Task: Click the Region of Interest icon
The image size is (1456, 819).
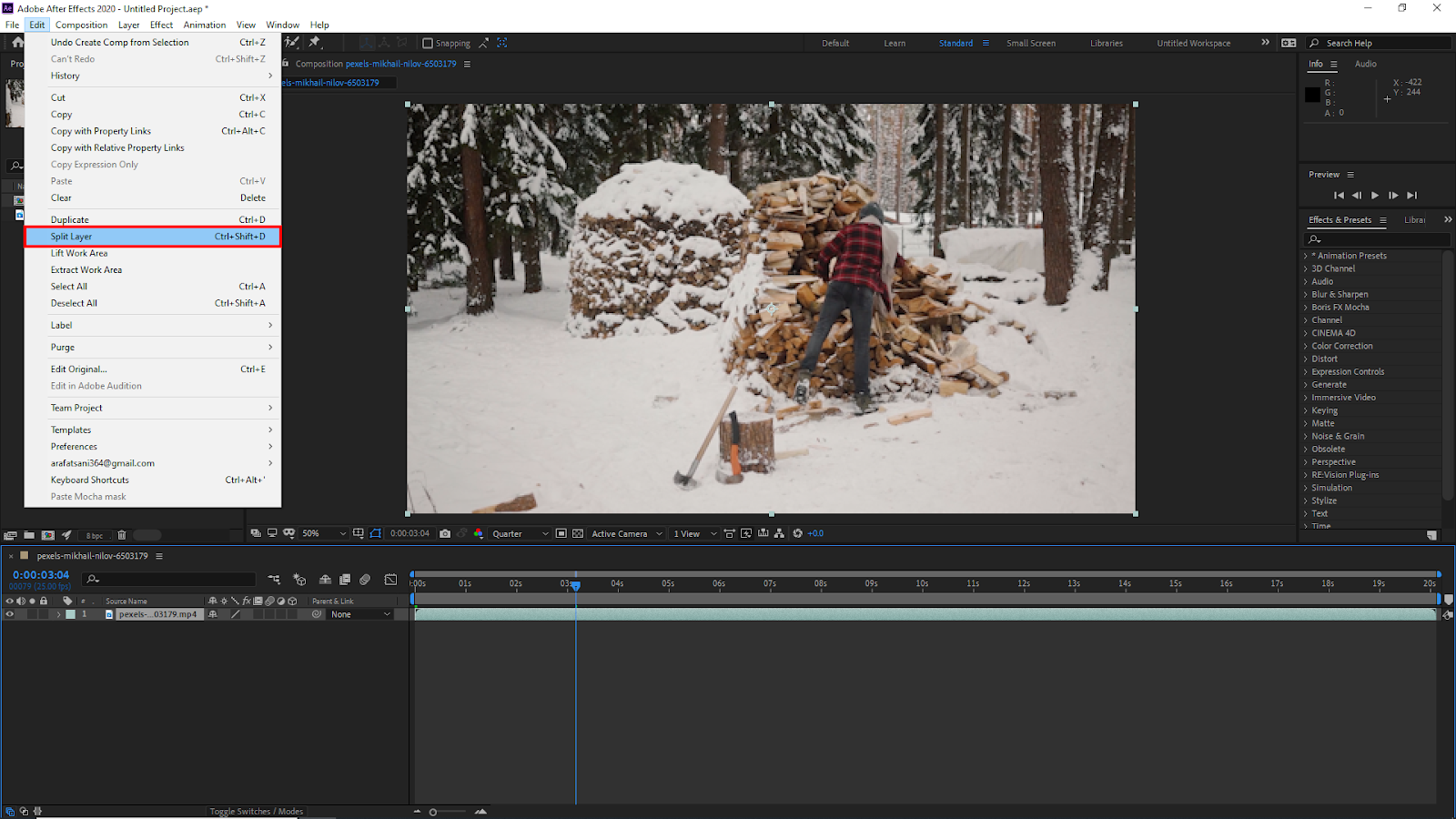Action: click(561, 534)
